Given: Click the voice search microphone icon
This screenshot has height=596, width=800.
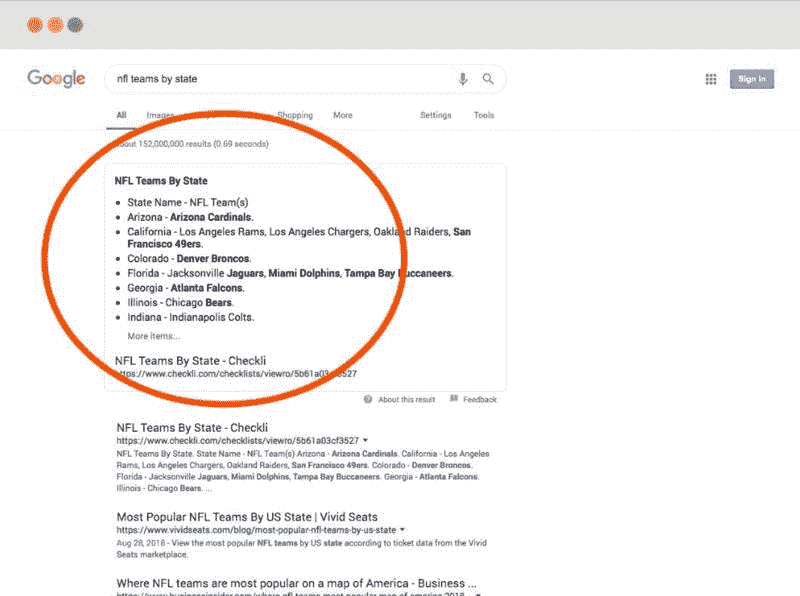Looking at the screenshot, I should [x=462, y=79].
